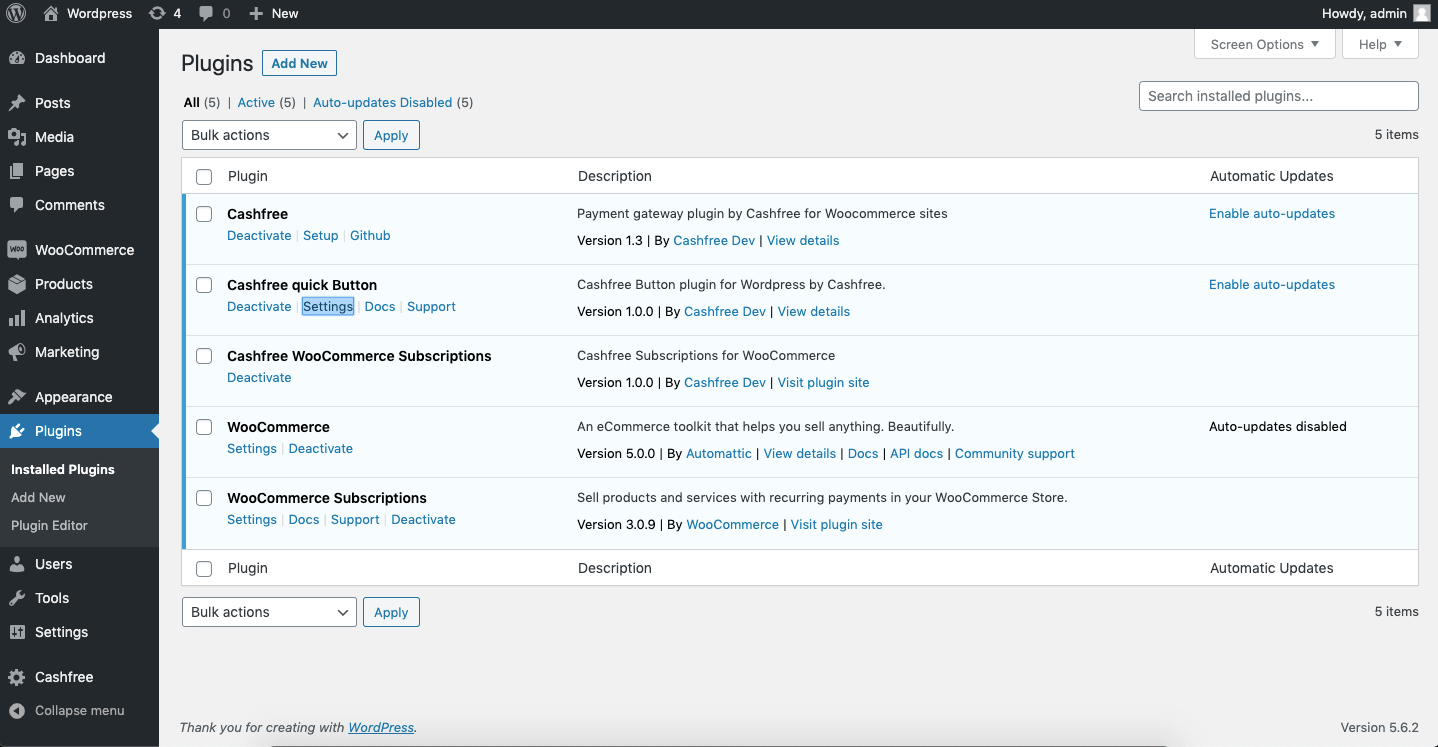Click the top Apply button
This screenshot has height=747, width=1438.
coord(391,135)
